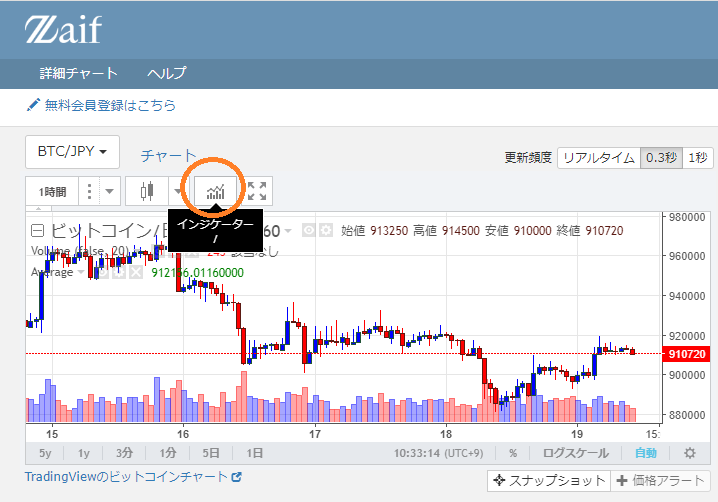Open the ヘルプ menu
The image size is (718, 502).
[x=166, y=73]
